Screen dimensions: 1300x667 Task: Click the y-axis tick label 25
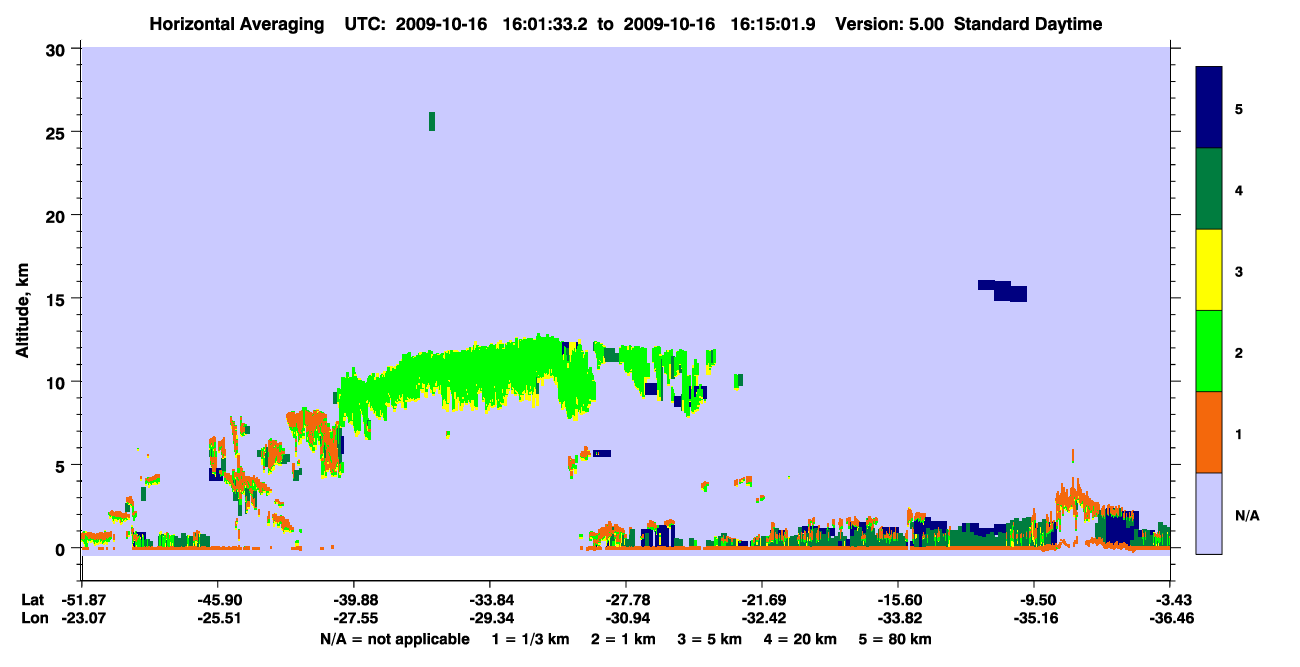point(57,132)
